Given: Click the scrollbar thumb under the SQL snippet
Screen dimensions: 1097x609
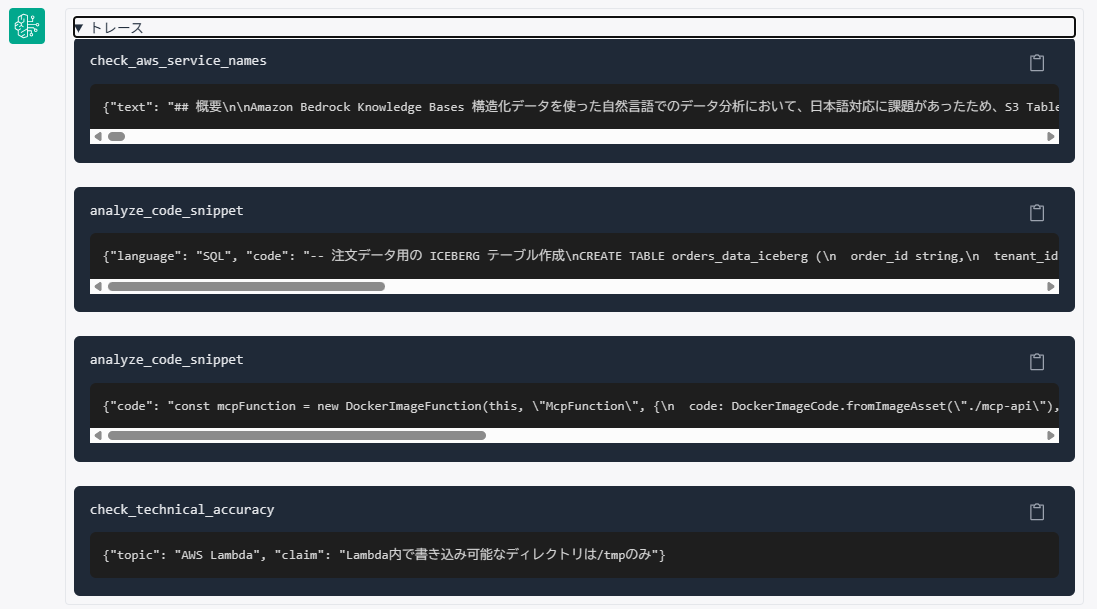Looking at the screenshot, I should (250, 286).
